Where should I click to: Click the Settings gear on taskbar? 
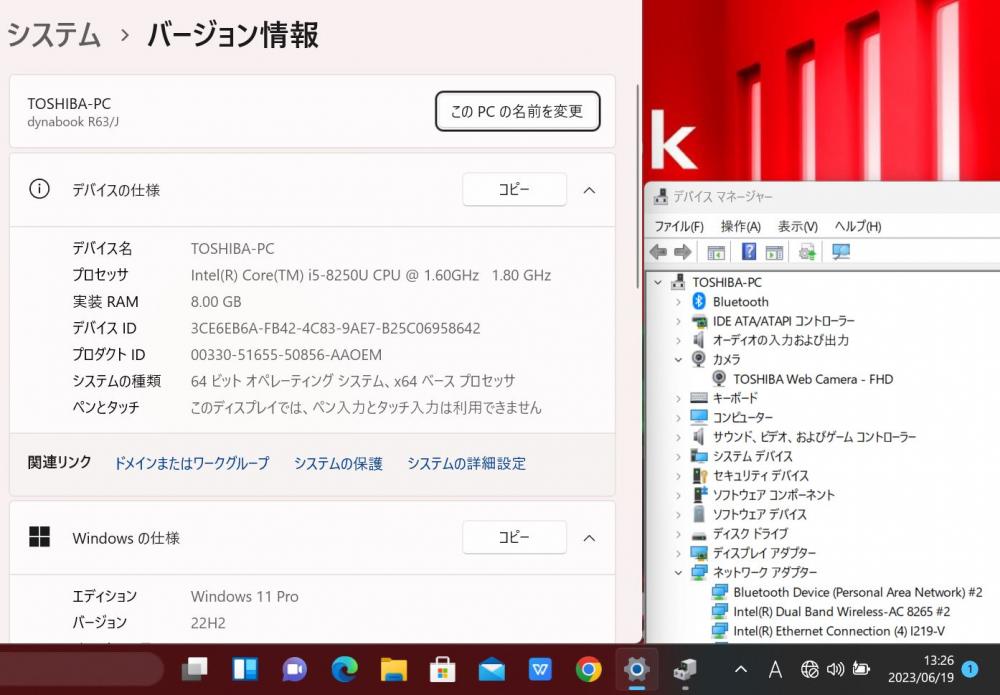[x=636, y=669]
